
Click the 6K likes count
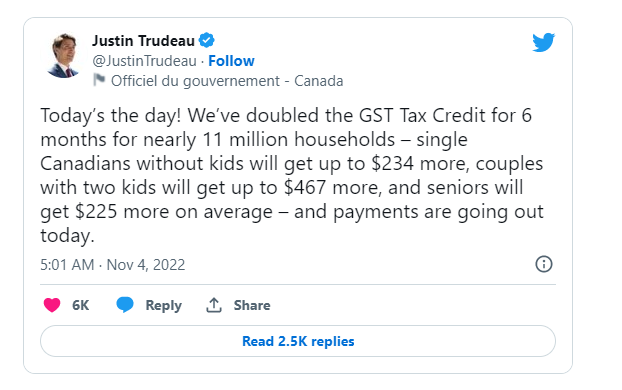[81, 305]
